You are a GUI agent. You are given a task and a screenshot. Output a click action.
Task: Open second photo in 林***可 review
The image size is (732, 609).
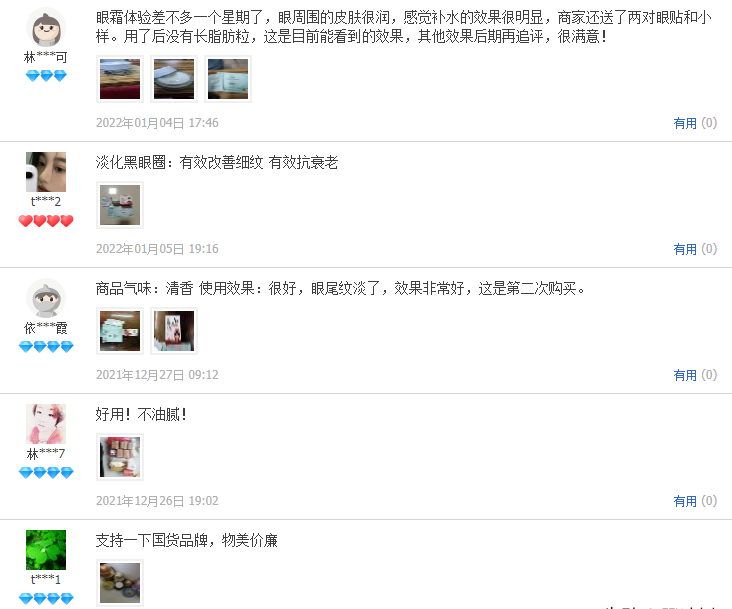pos(174,79)
